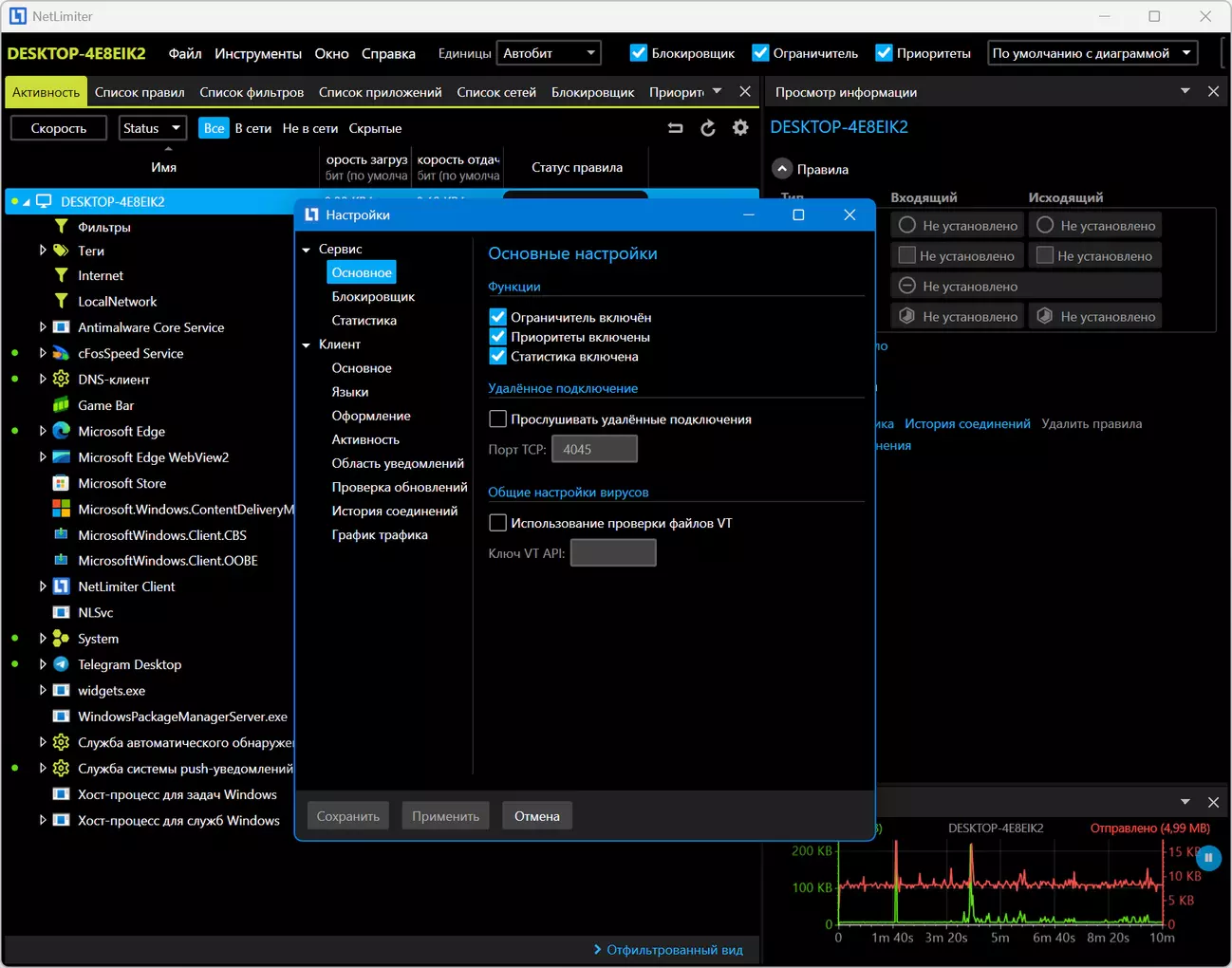Uncheck Приоритеты включены option
The height and width of the screenshot is (968, 1232).
tap(497, 337)
